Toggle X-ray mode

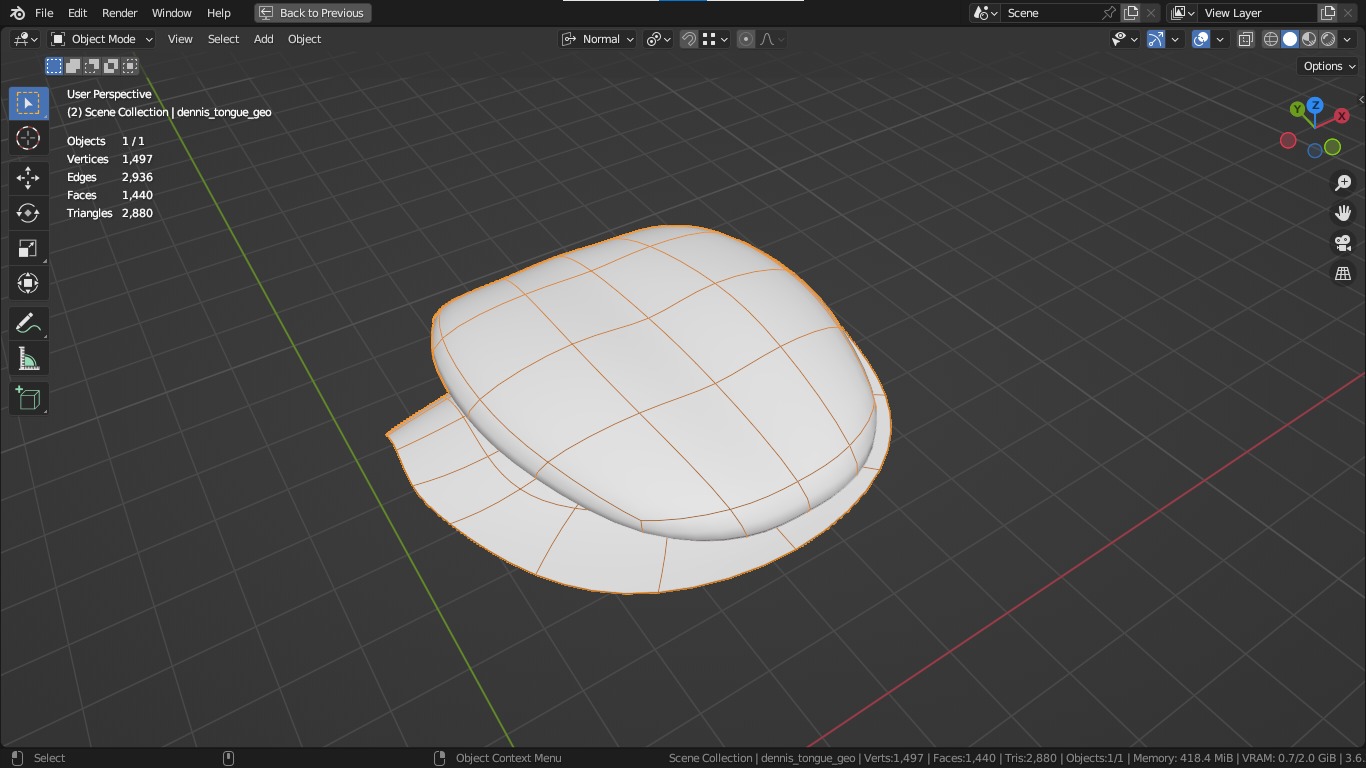click(x=1246, y=39)
